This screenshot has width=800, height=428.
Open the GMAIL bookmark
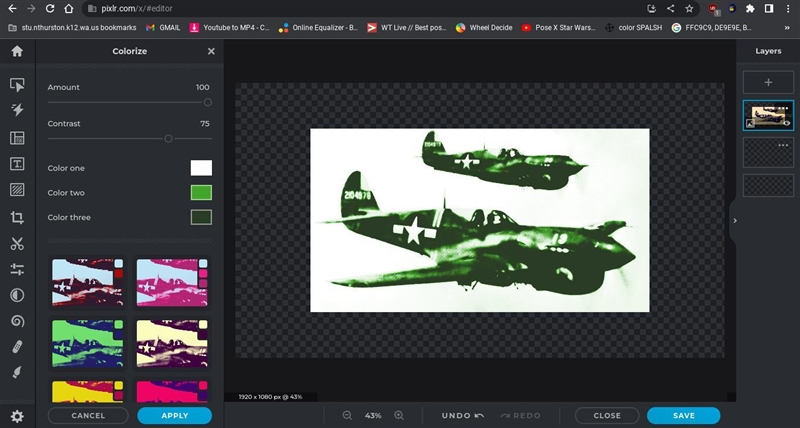tap(163, 28)
